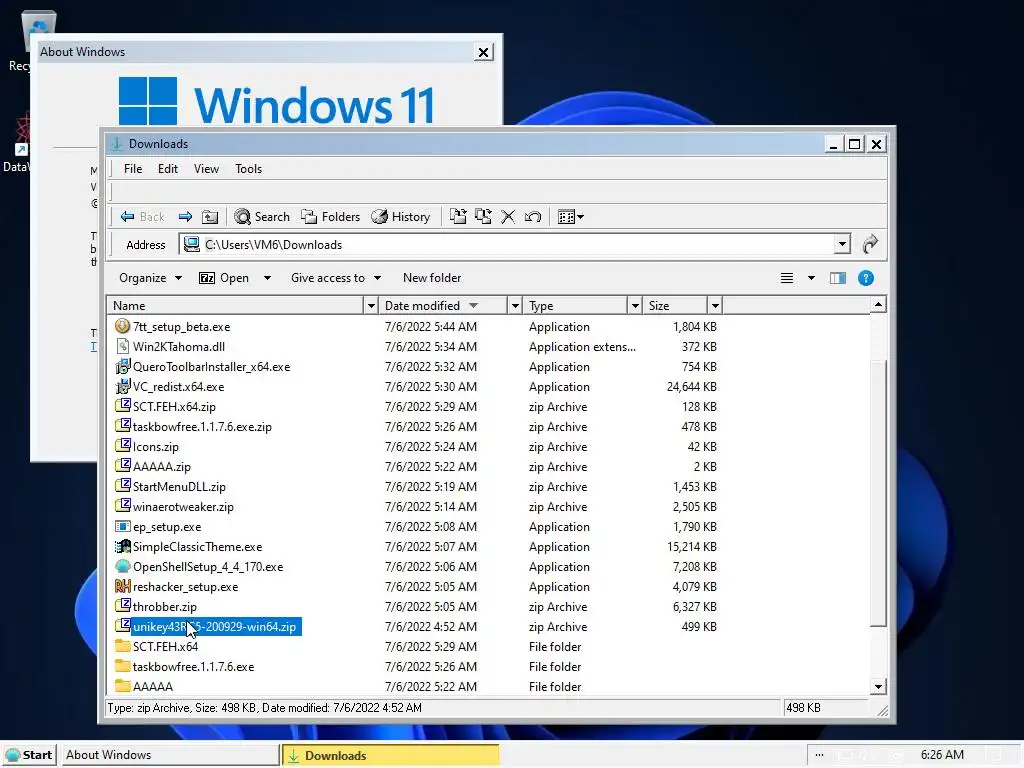Open Type column filter dropdown
The image size is (1024, 768).
click(x=634, y=306)
